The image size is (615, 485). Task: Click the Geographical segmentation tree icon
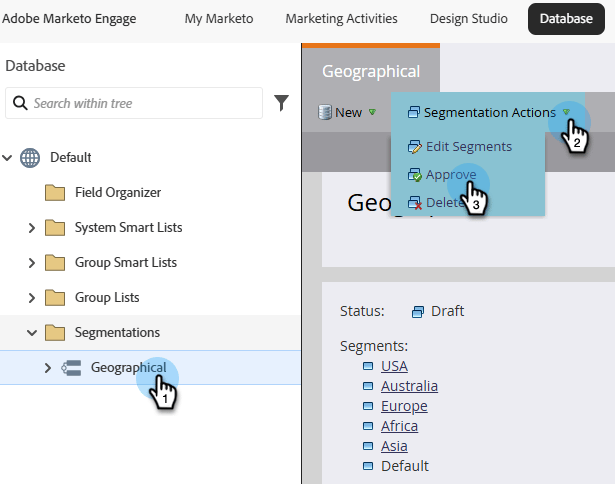[71, 367]
